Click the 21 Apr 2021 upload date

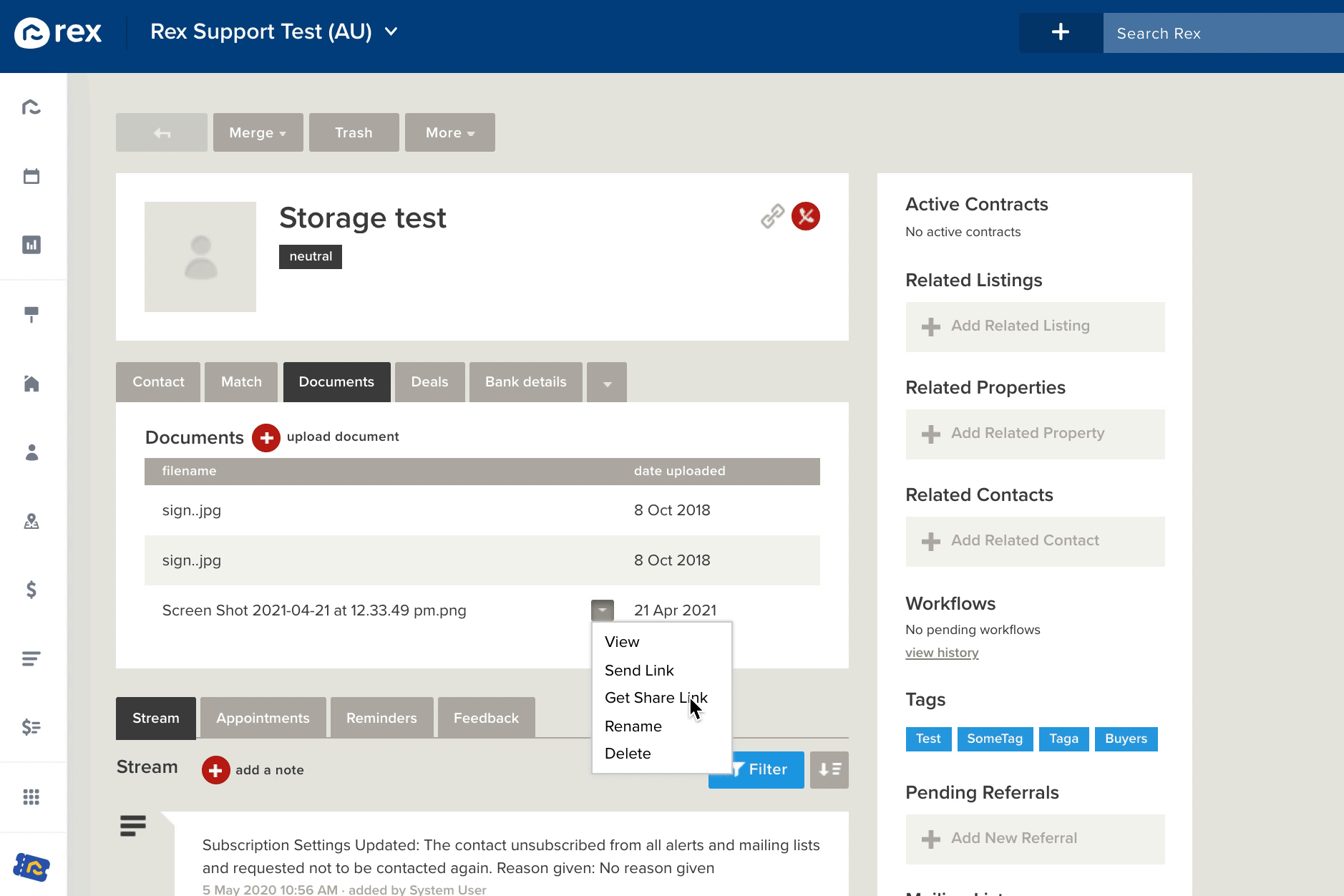(675, 610)
